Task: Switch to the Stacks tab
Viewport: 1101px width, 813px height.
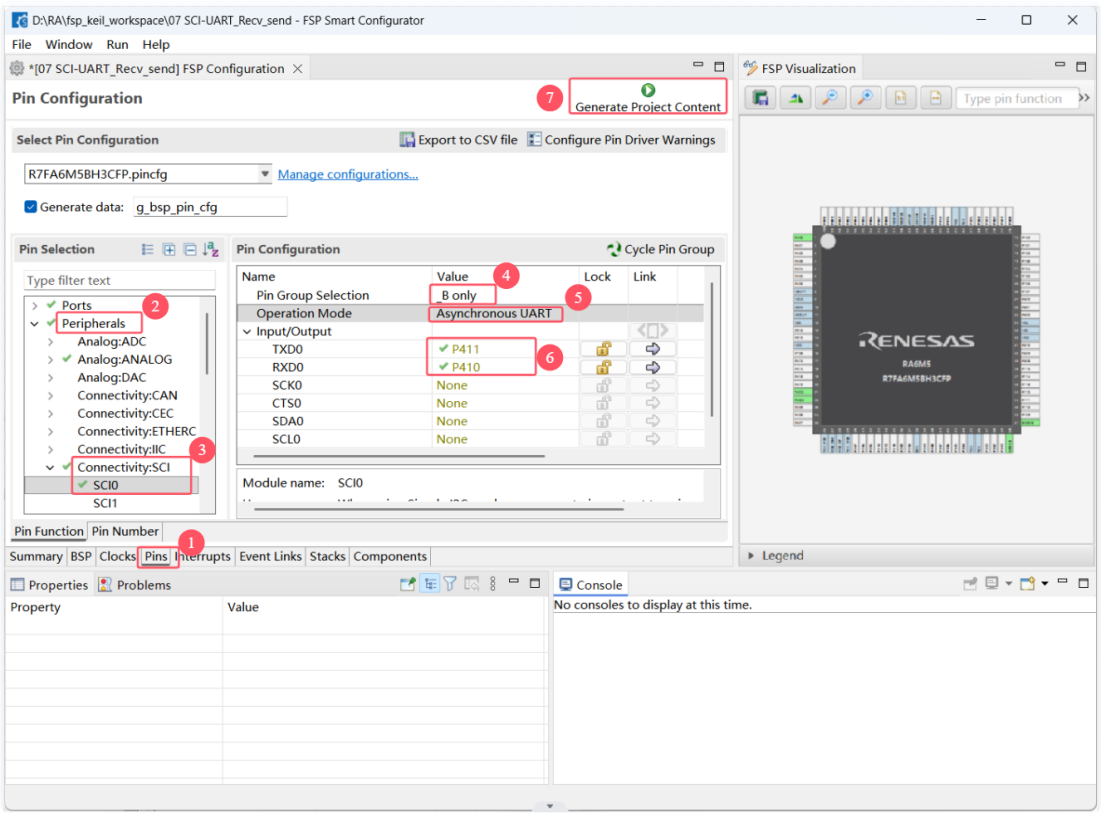Action: [x=327, y=556]
